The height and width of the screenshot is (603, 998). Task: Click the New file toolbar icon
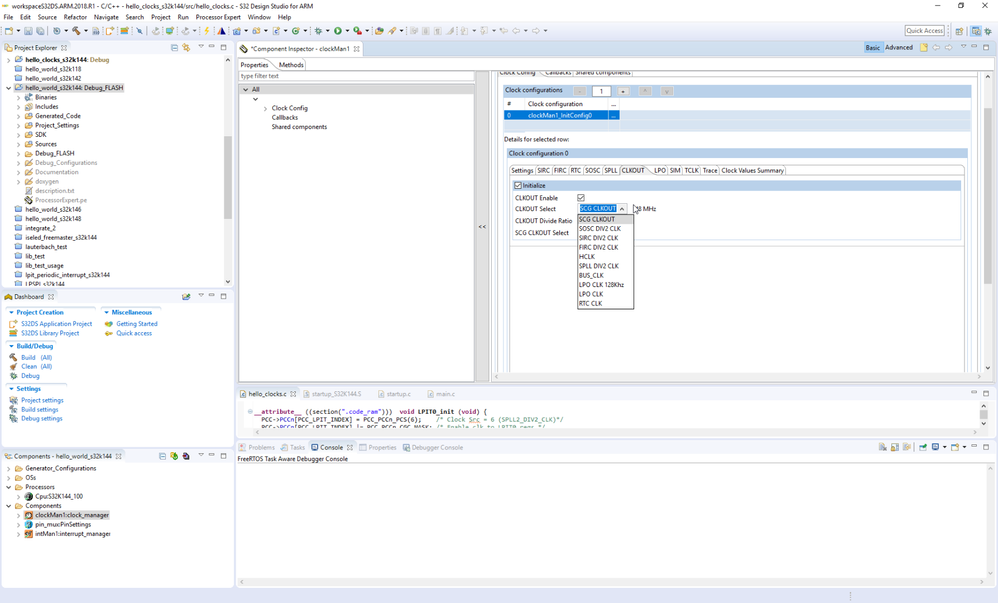tap(9, 31)
